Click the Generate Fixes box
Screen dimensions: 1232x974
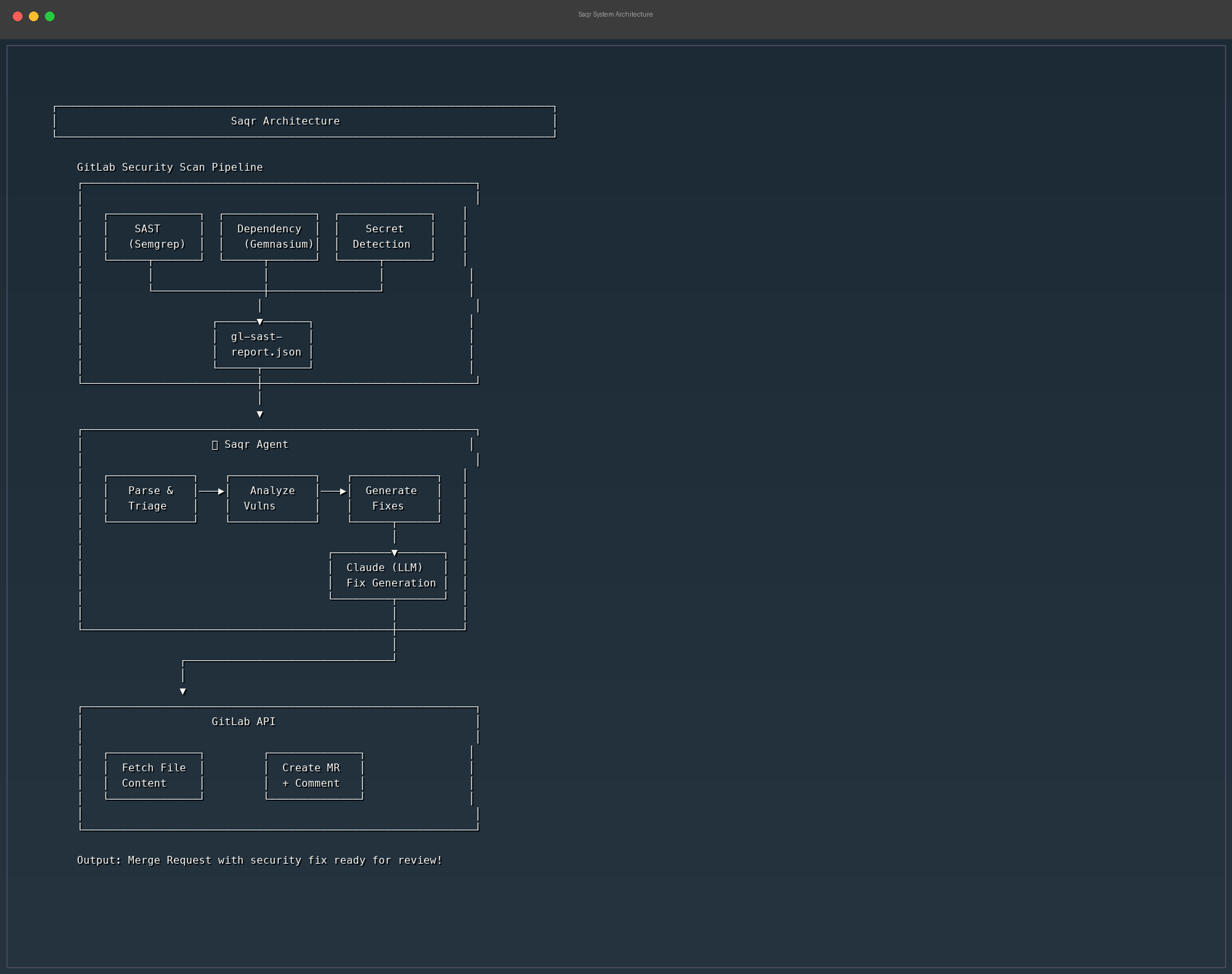click(394, 499)
